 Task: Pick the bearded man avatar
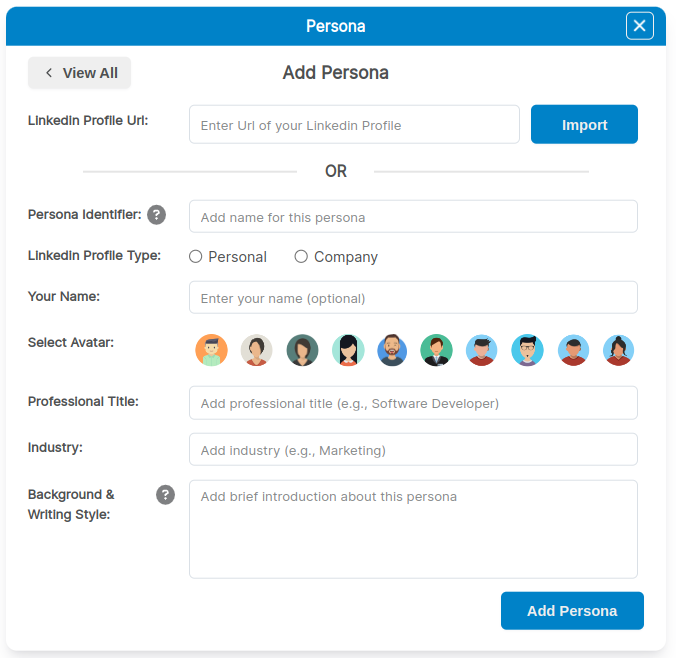tap(392, 350)
